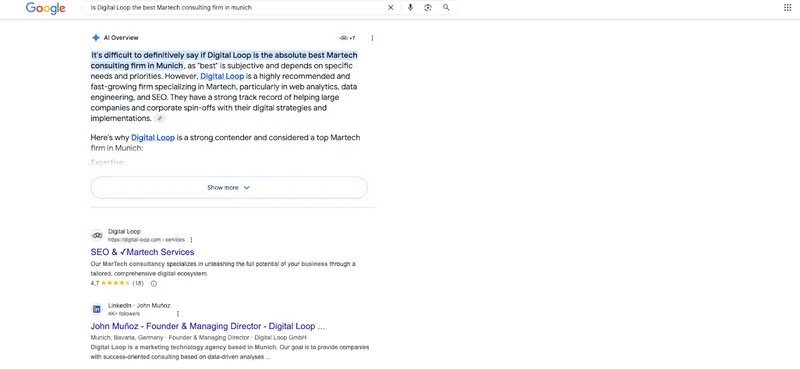
Task: Click 'LinkedIn · John Muñoz' source text
Action: (x=139, y=306)
